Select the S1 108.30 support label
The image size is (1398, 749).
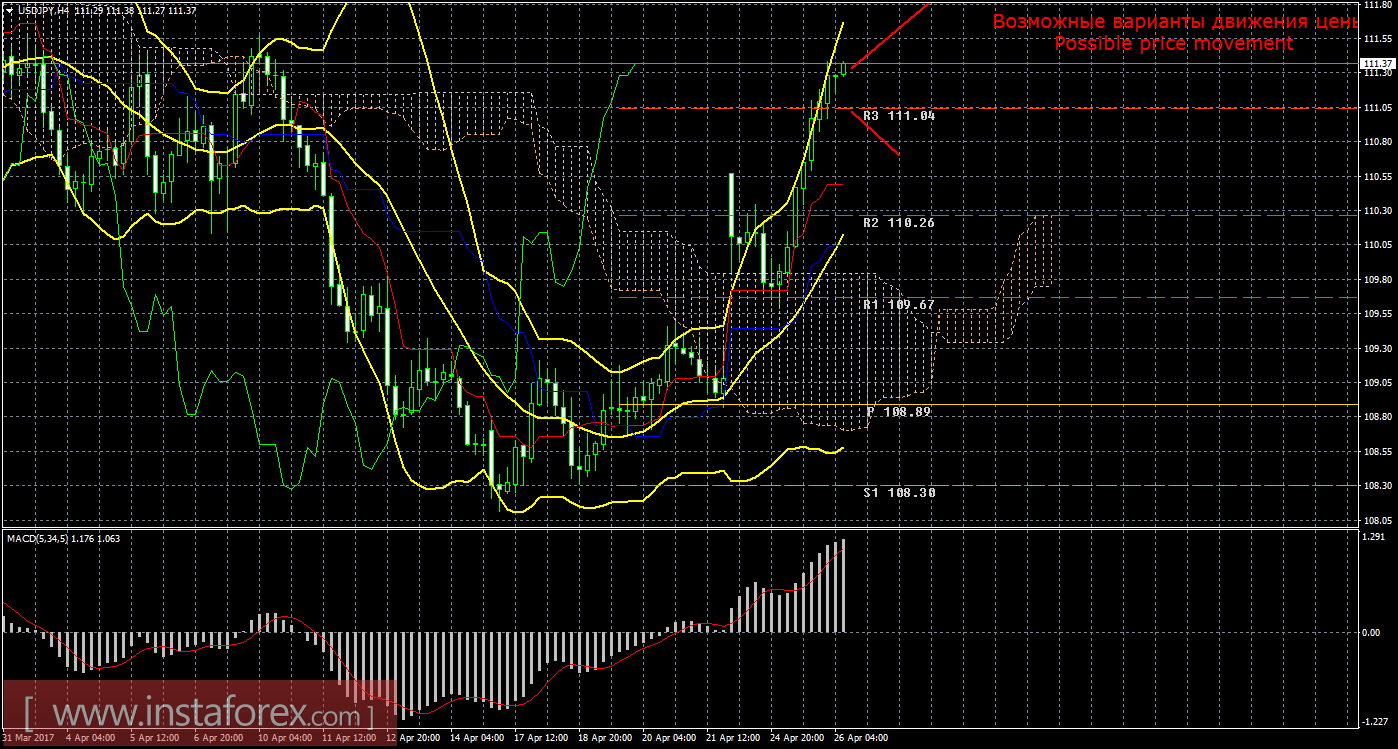898,492
